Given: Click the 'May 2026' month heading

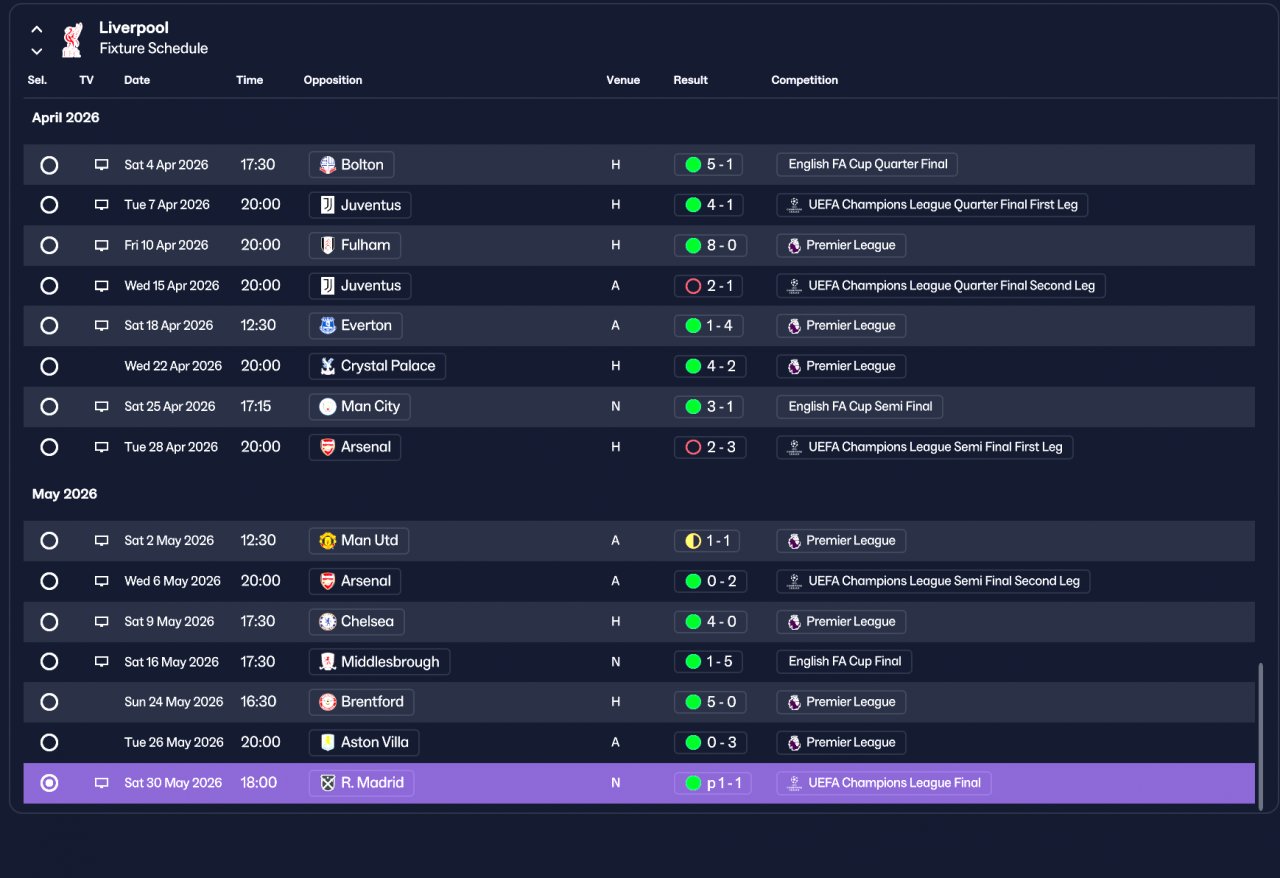Looking at the screenshot, I should click(64, 494).
